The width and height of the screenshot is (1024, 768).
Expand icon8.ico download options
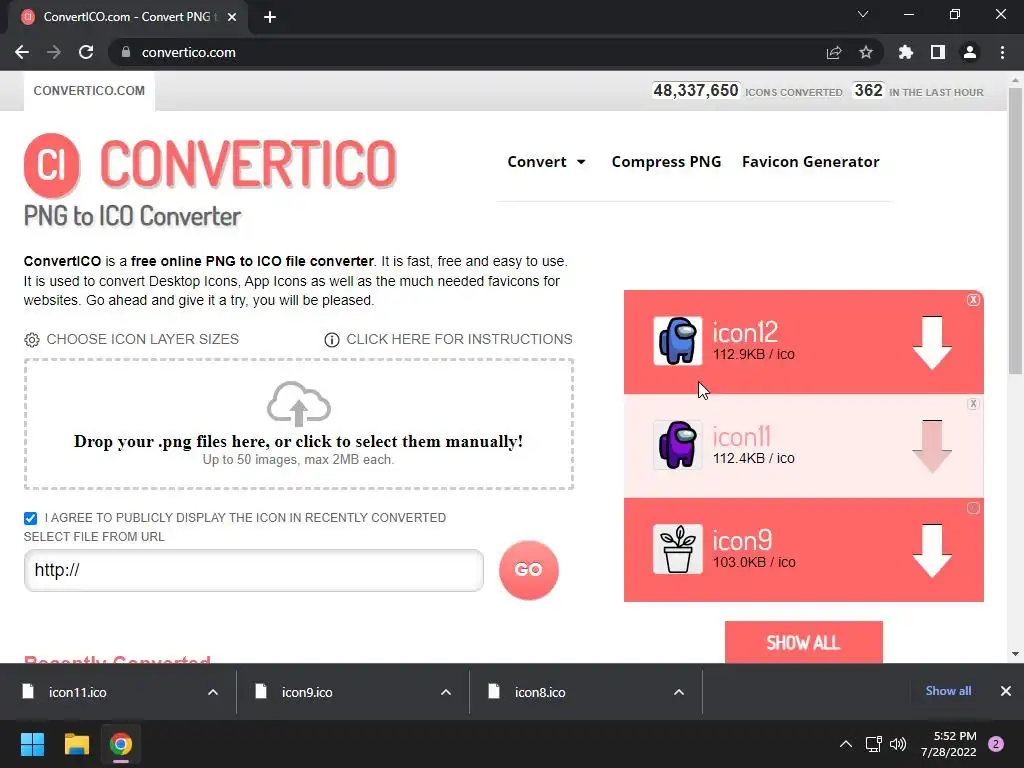[679, 692]
